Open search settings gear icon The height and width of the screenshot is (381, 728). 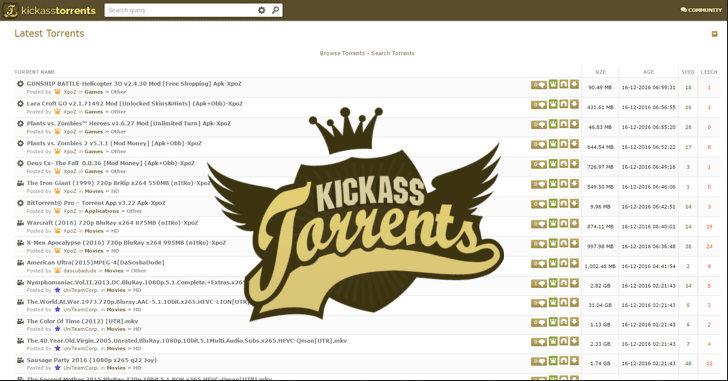pos(262,10)
